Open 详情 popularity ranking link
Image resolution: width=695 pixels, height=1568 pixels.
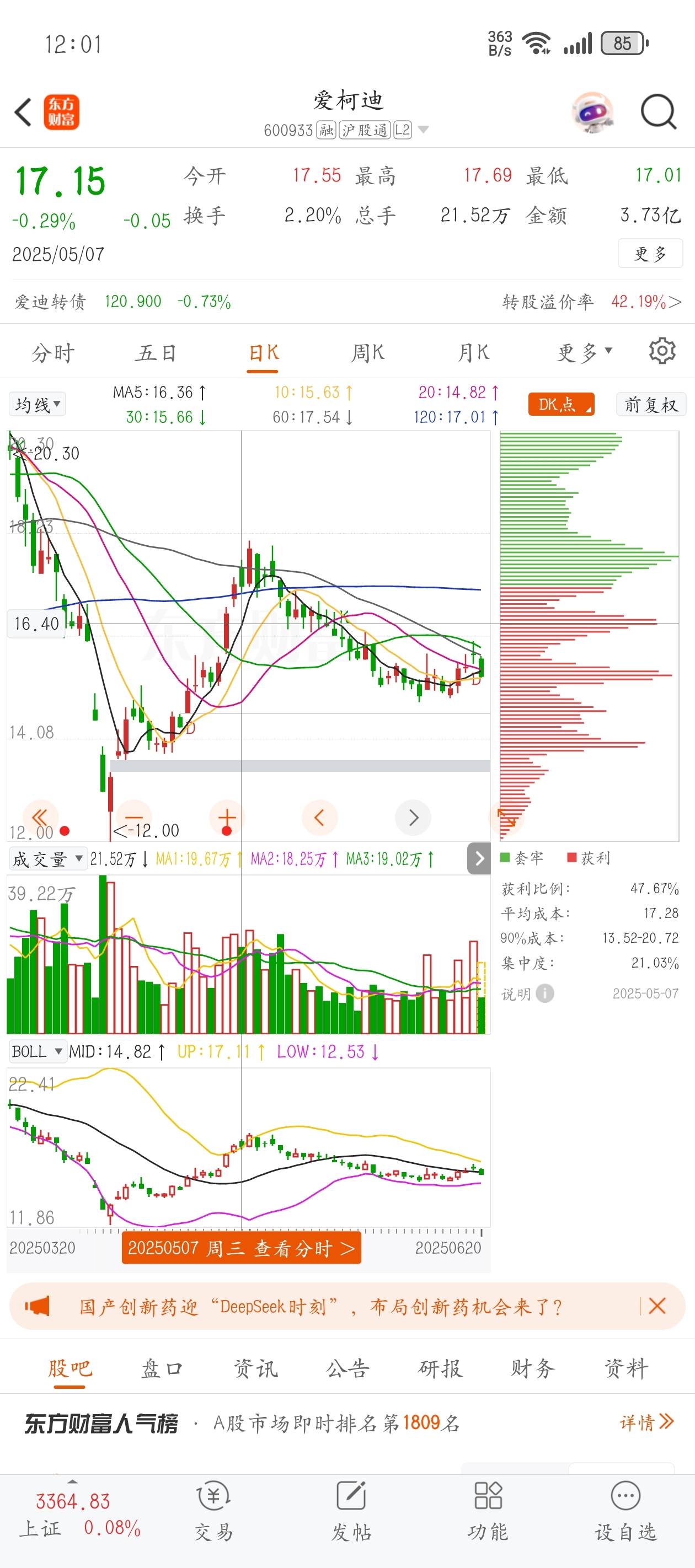coord(646,1422)
